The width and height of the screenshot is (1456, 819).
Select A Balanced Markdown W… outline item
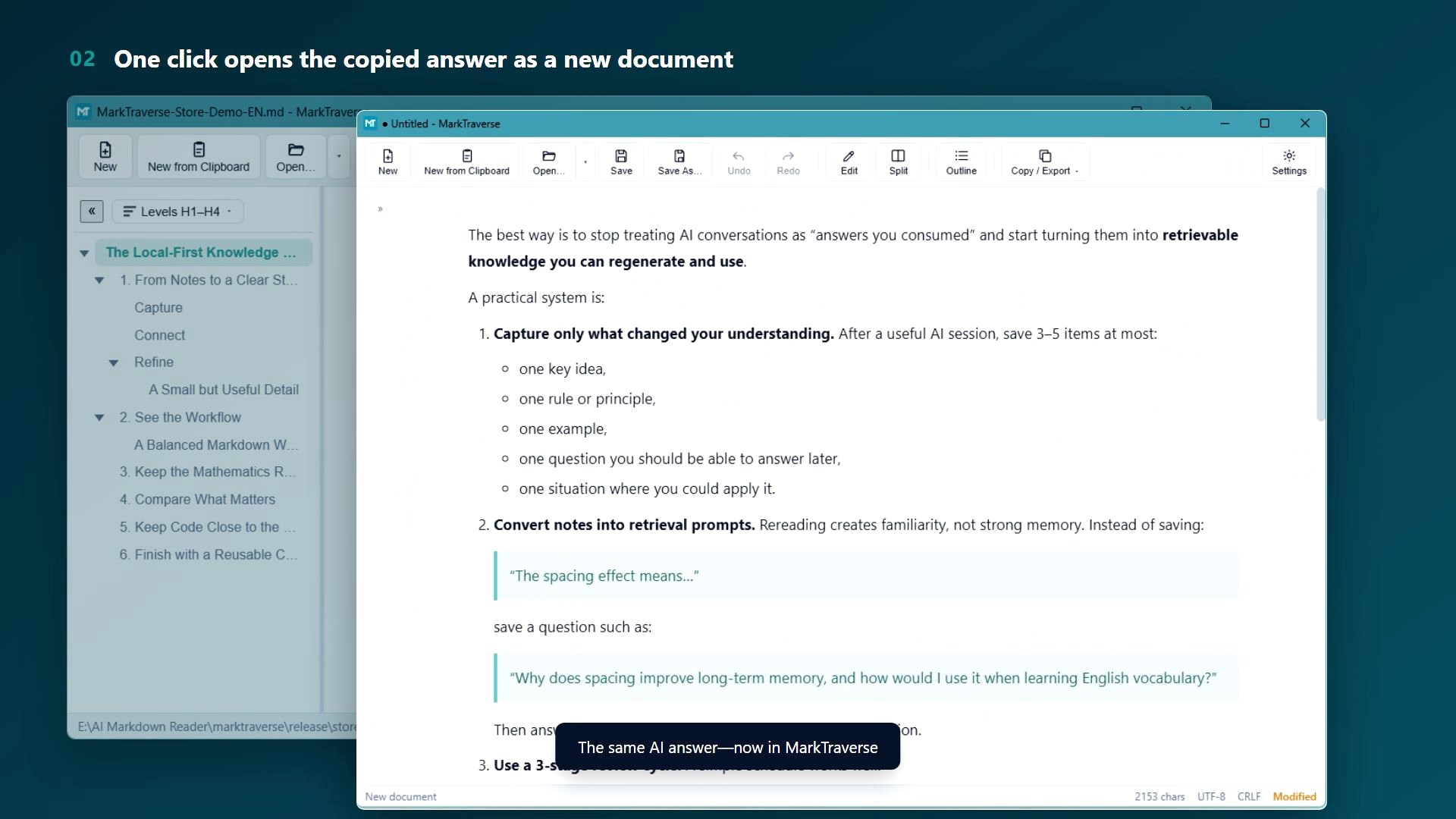click(216, 444)
